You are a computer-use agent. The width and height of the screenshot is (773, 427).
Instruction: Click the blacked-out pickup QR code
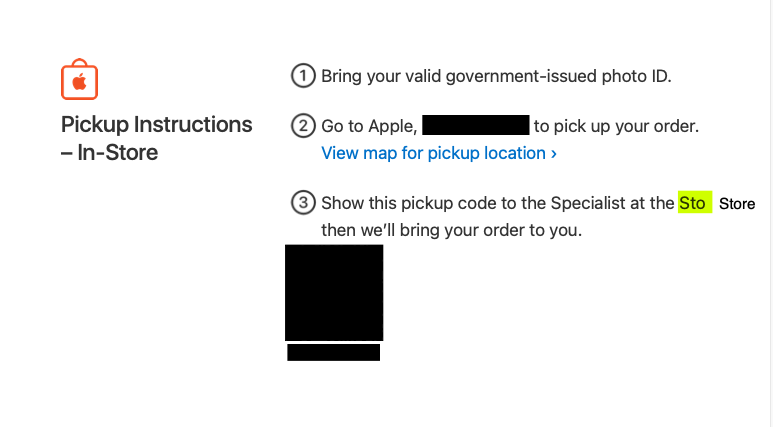tap(334, 292)
